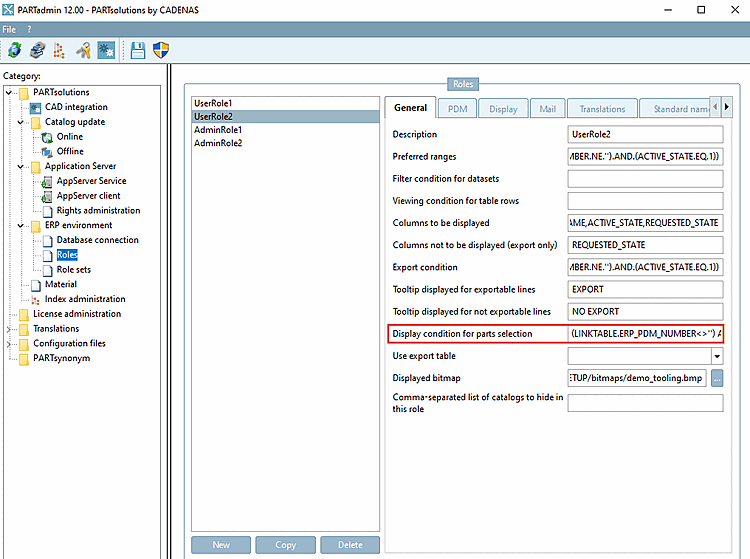Open the File menu

[9, 30]
